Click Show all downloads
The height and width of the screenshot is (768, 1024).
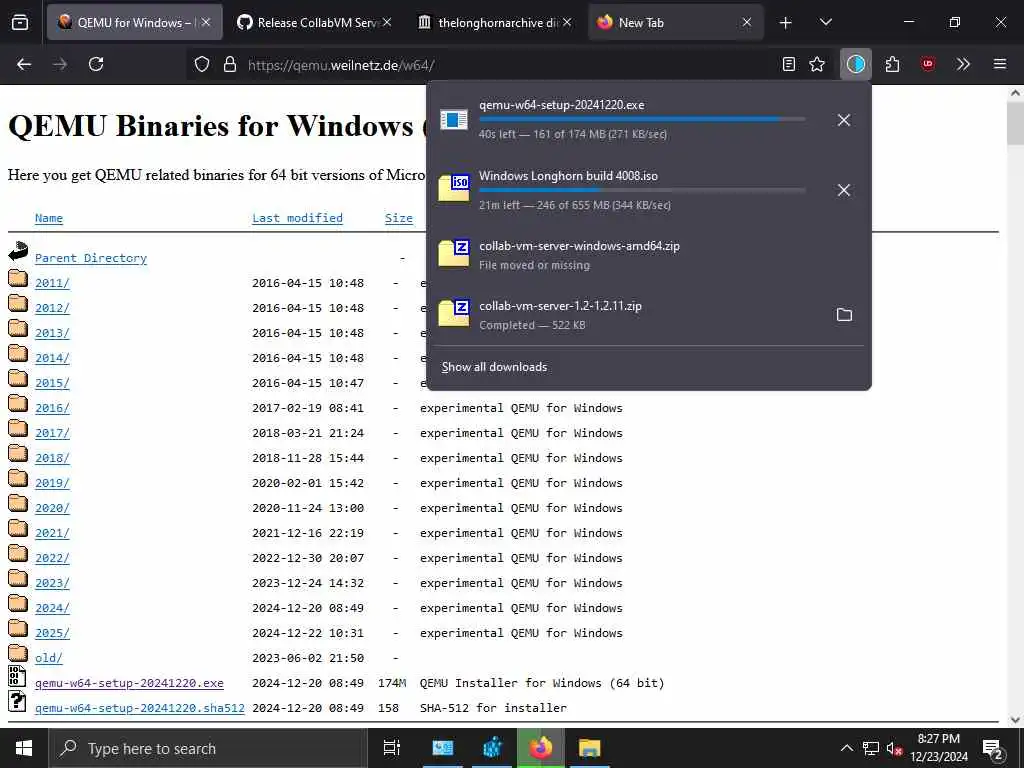pos(494,367)
